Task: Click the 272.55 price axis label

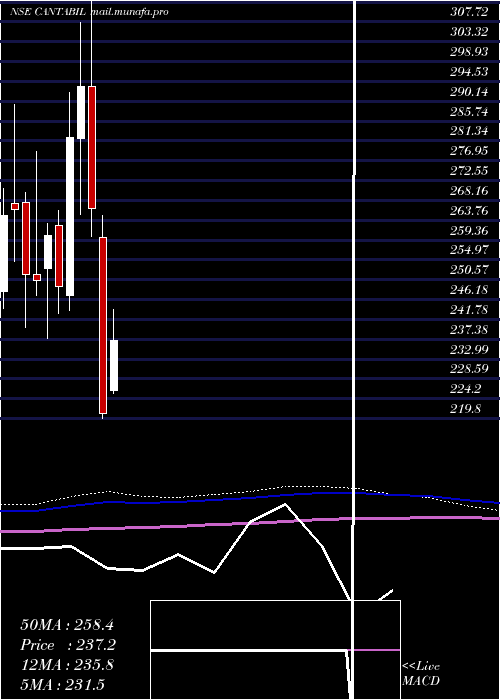Action: point(469,171)
